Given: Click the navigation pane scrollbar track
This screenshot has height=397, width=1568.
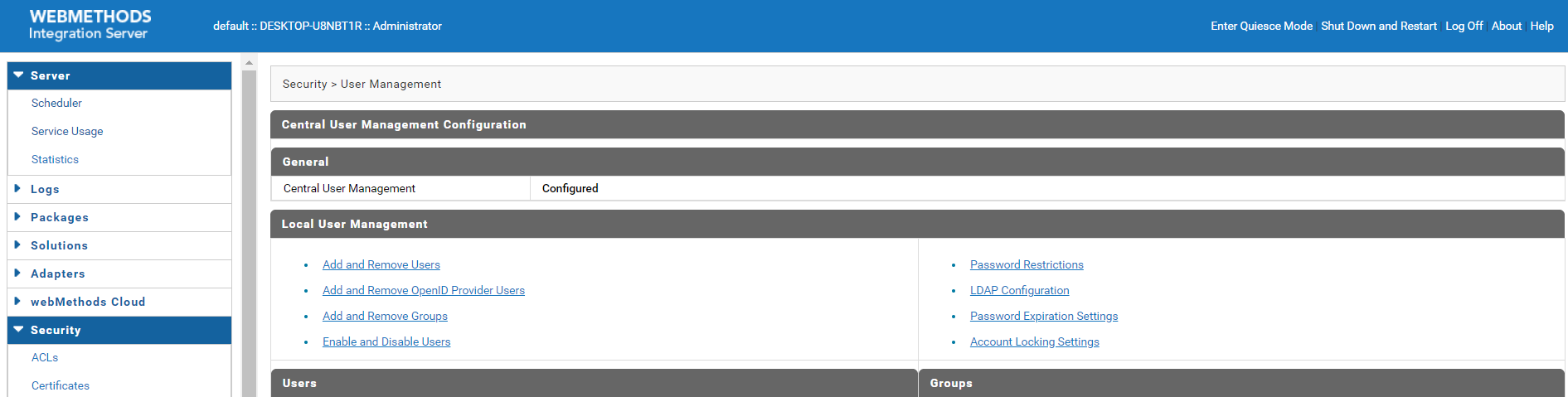Looking at the screenshot, I should pos(249,232).
